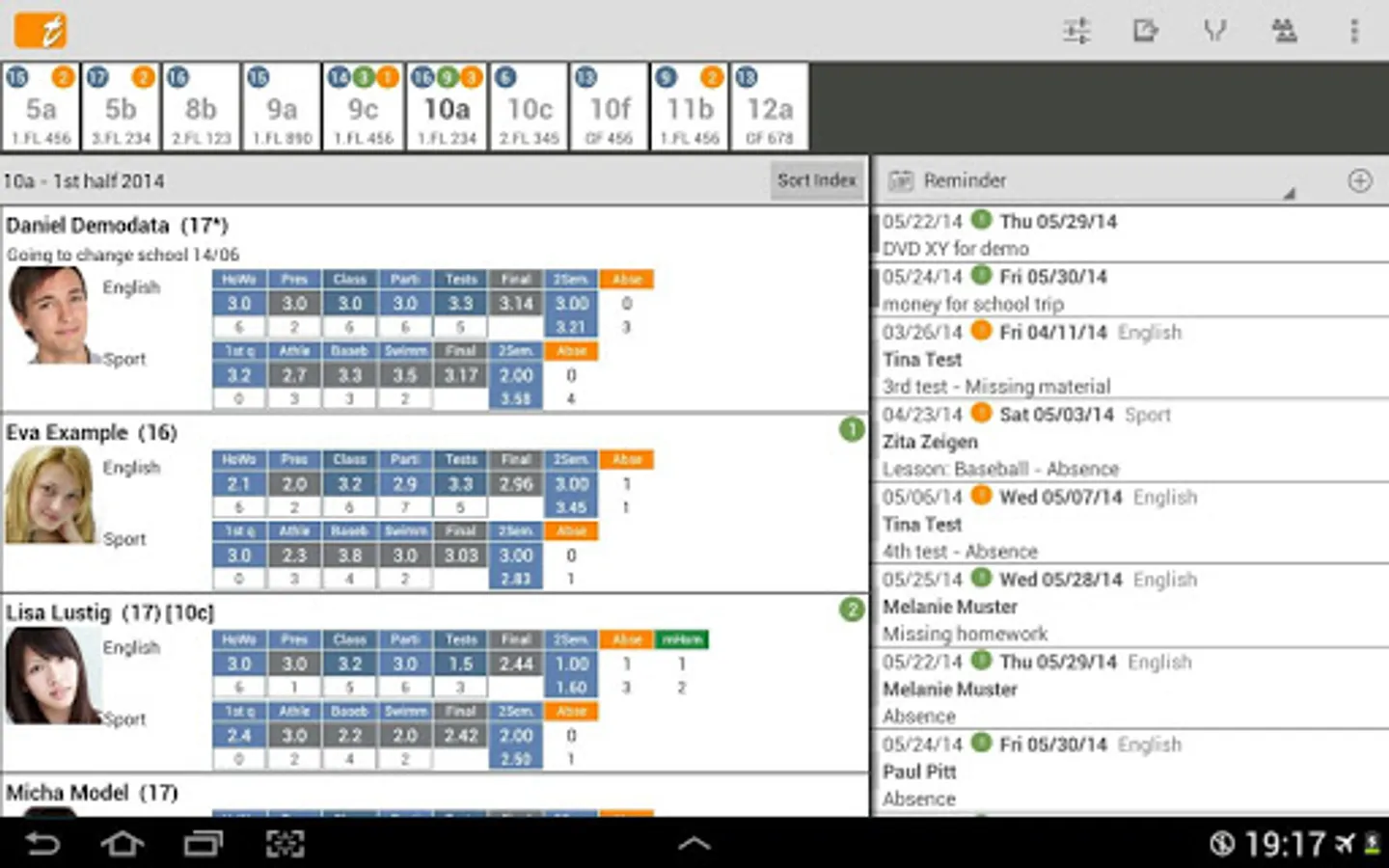This screenshot has width=1389, height=868.
Task: Open Melanie Muster Missing homework reminder
Action: pyautogui.click(x=1134, y=606)
